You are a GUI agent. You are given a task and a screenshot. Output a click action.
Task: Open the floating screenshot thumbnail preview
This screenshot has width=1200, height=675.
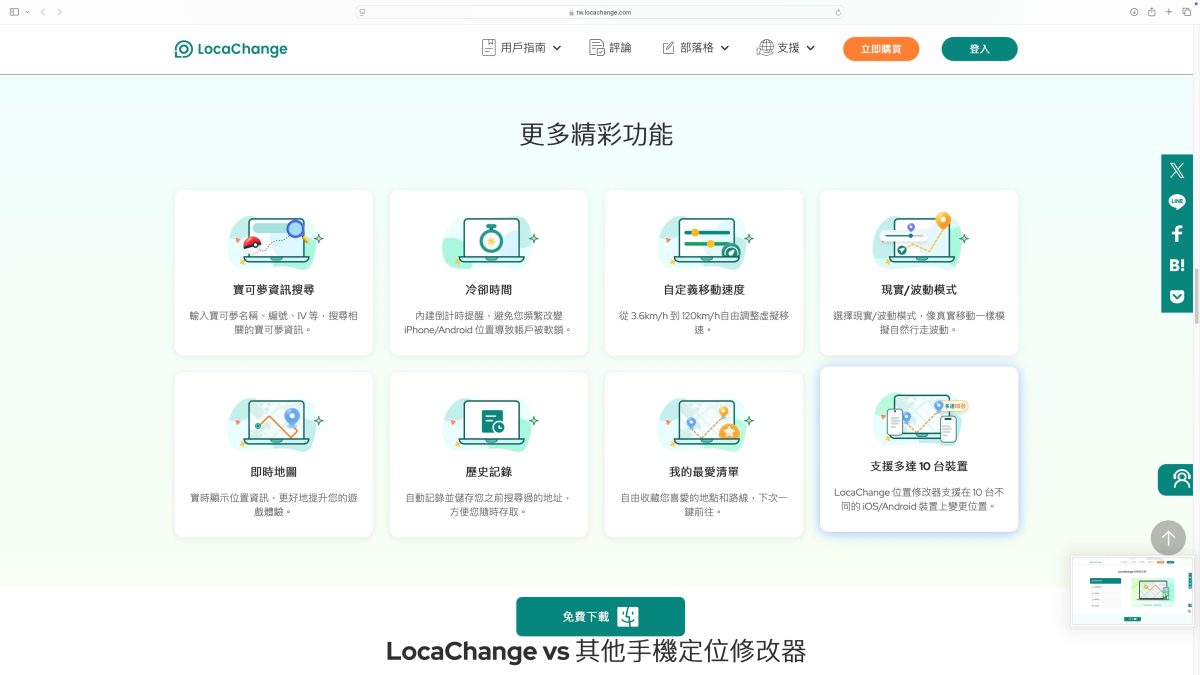(1133, 591)
